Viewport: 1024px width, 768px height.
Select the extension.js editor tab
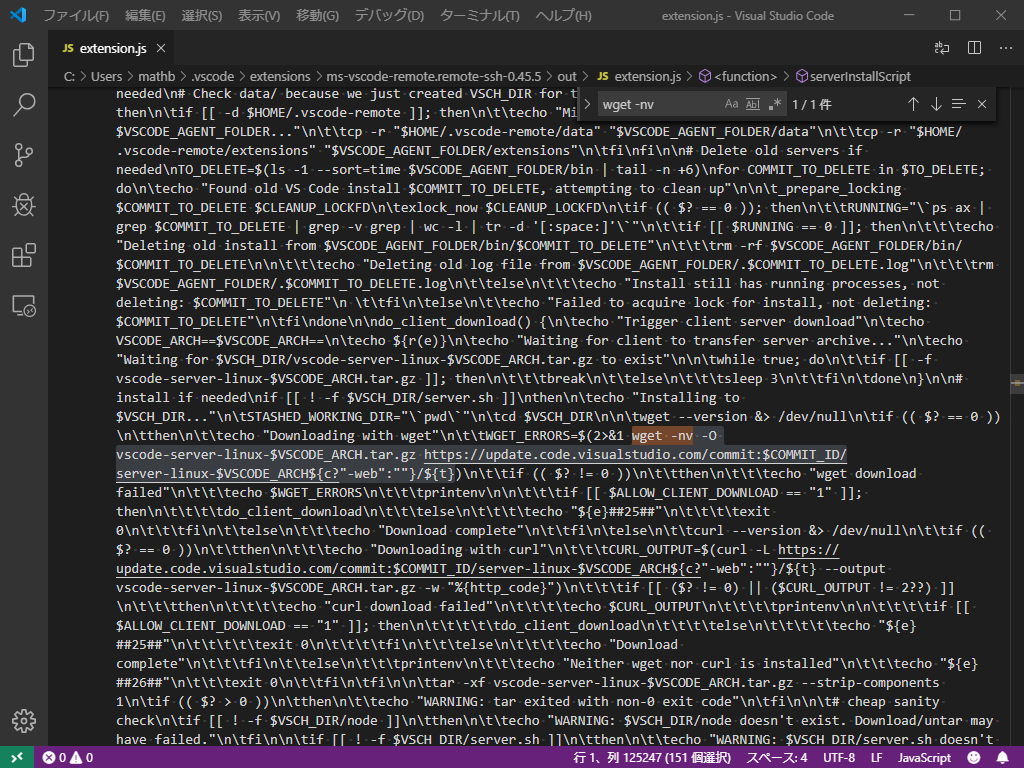(114, 48)
